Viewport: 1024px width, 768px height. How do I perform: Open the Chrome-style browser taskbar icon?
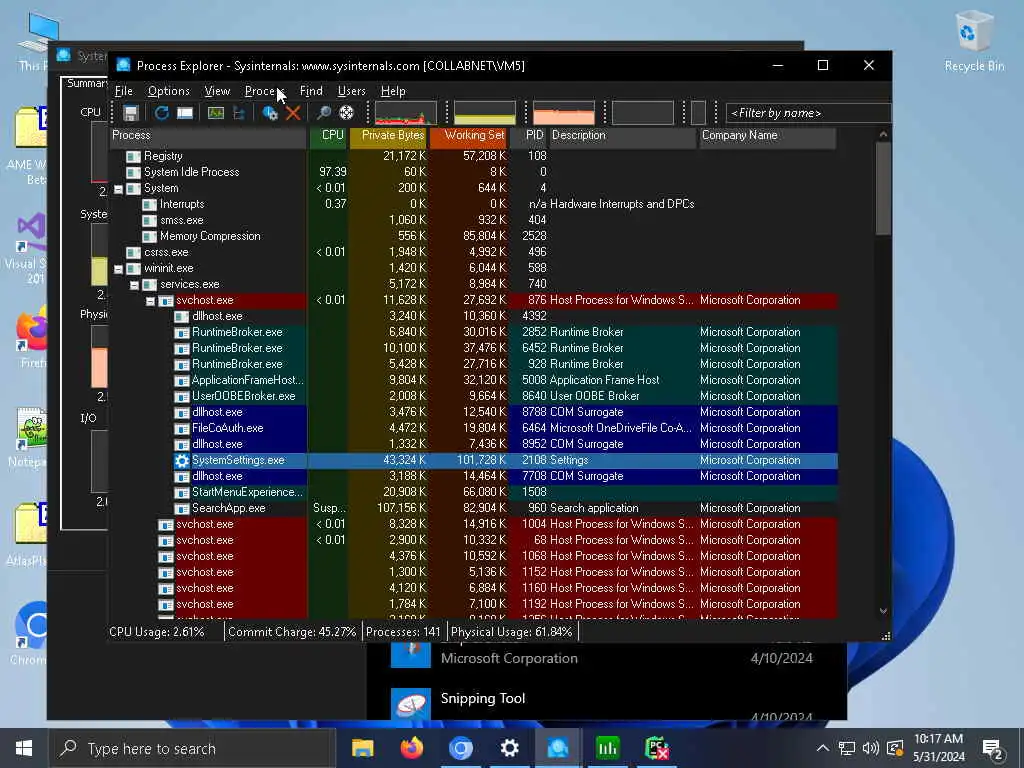tap(460, 748)
